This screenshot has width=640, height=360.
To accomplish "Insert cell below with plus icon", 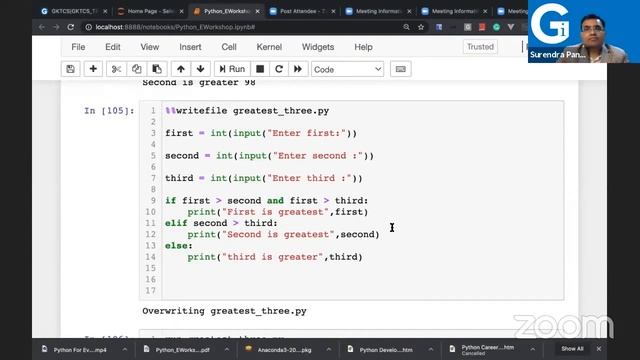I will point(93,69).
